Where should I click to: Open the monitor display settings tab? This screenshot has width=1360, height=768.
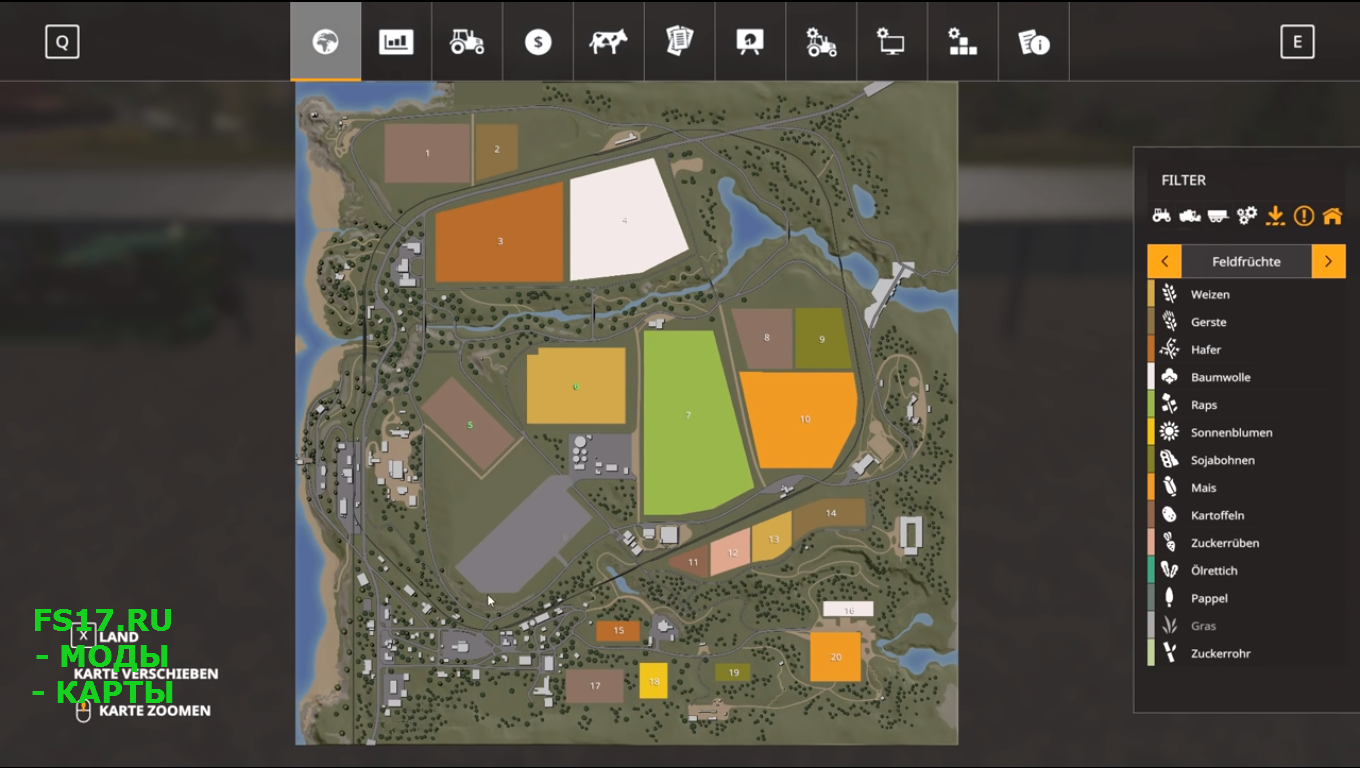pos(891,41)
